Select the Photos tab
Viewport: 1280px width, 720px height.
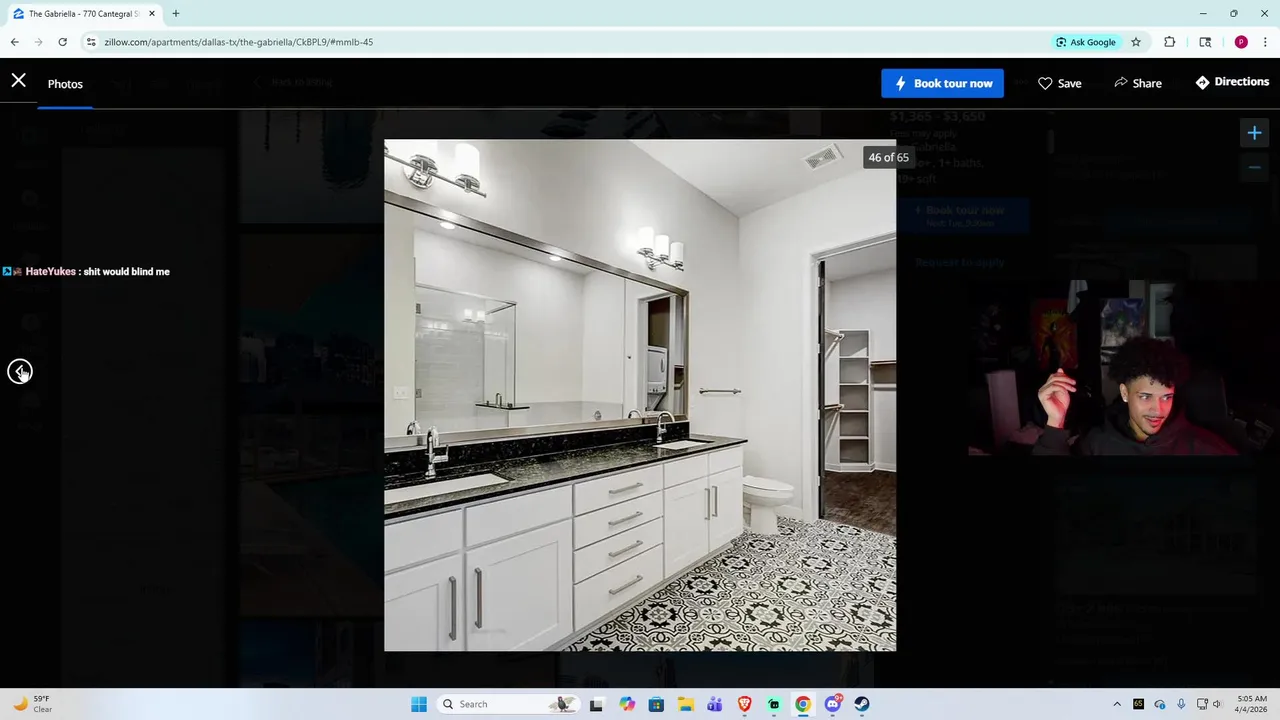(65, 84)
